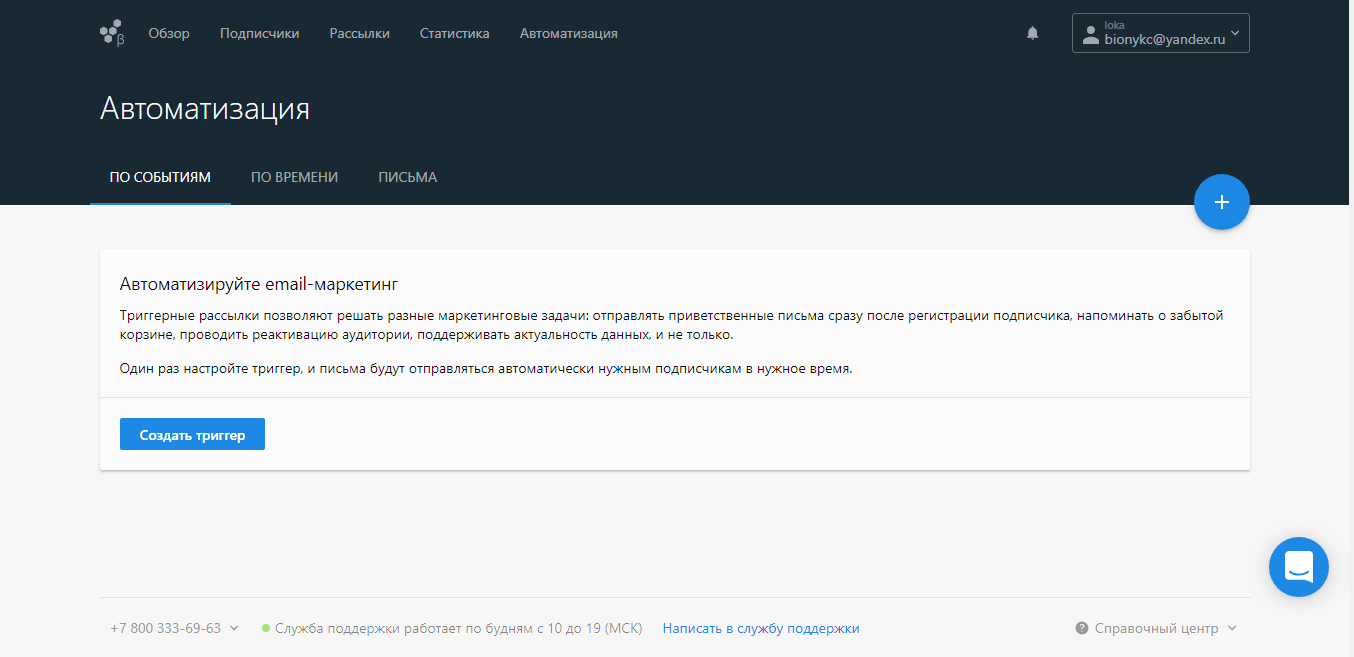Open the Статистика section
Viewport: 1354px width, 657px height.
[454, 33]
